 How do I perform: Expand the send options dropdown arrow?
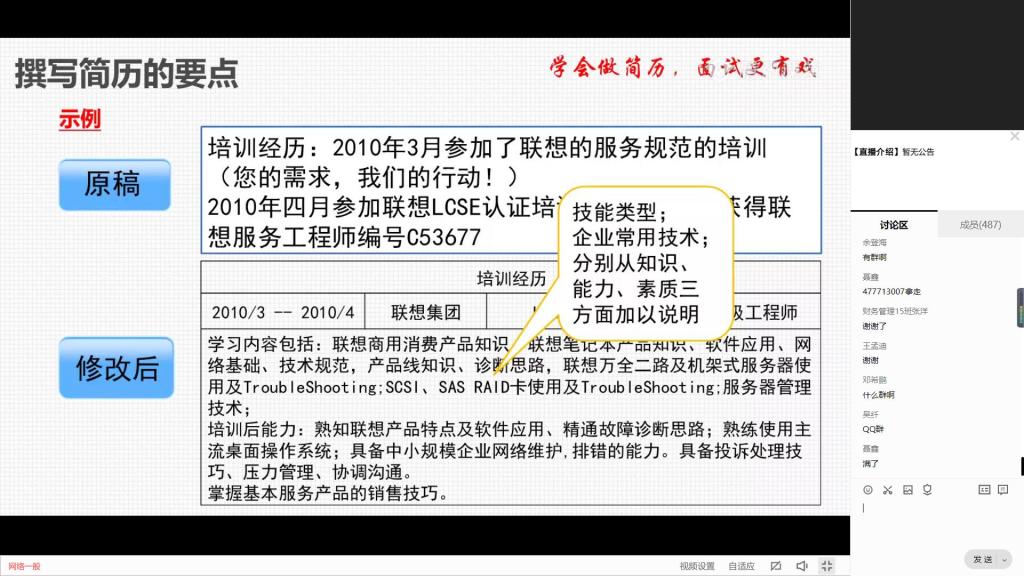(1005, 559)
